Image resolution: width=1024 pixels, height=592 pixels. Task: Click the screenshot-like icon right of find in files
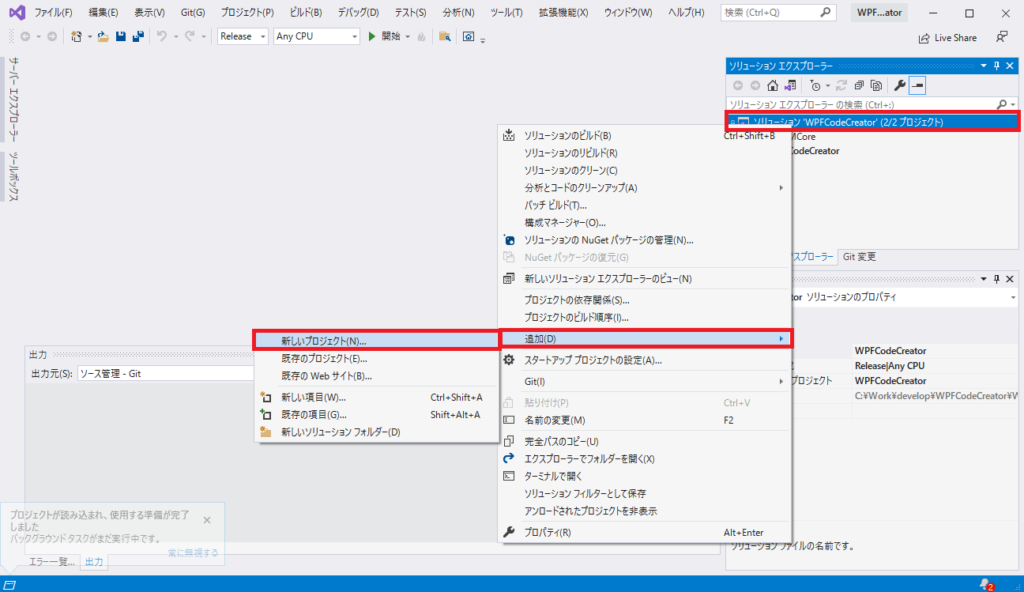pos(468,37)
